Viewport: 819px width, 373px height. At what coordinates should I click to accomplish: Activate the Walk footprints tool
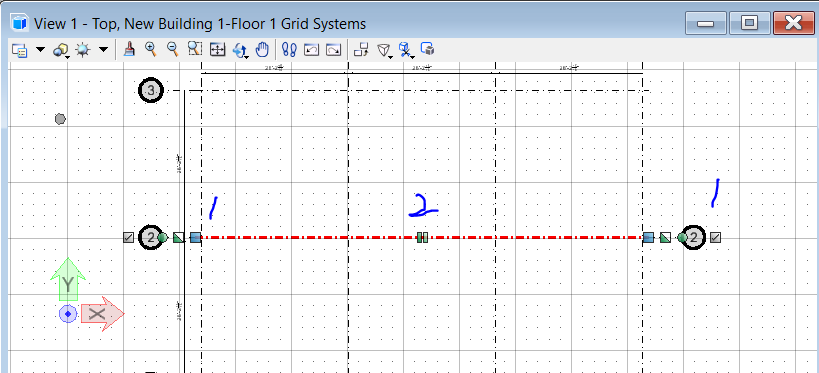tap(289, 50)
